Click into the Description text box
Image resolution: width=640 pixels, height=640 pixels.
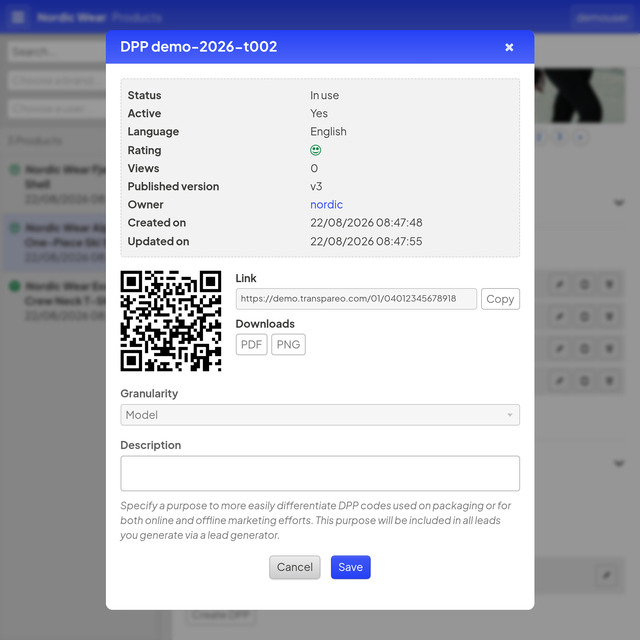click(320, 473)
